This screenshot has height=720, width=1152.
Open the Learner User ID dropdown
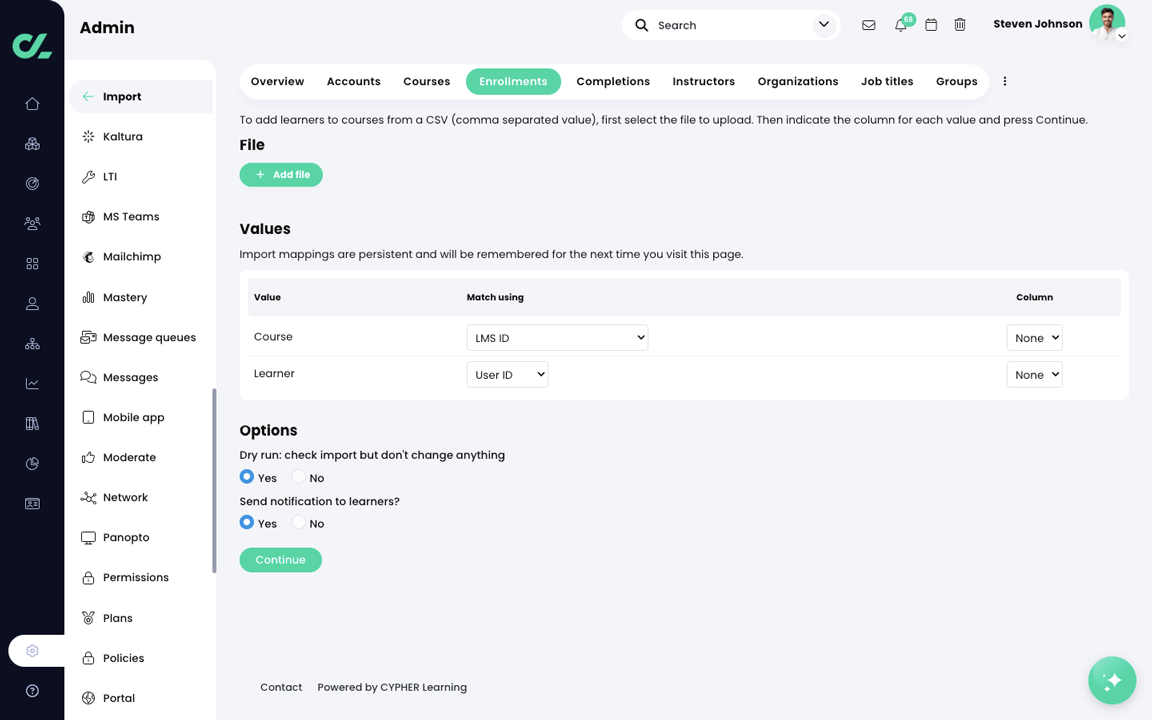tap(507, 374)
